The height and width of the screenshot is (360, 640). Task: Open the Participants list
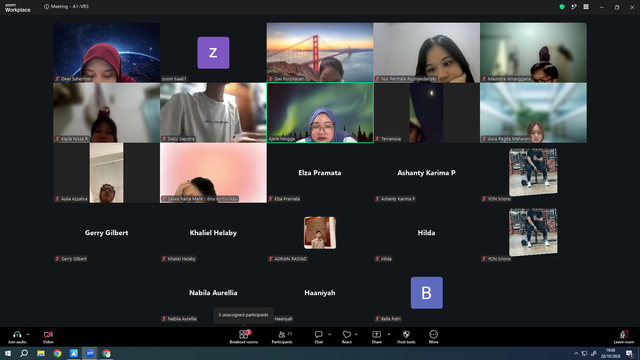tap(282, 337)
